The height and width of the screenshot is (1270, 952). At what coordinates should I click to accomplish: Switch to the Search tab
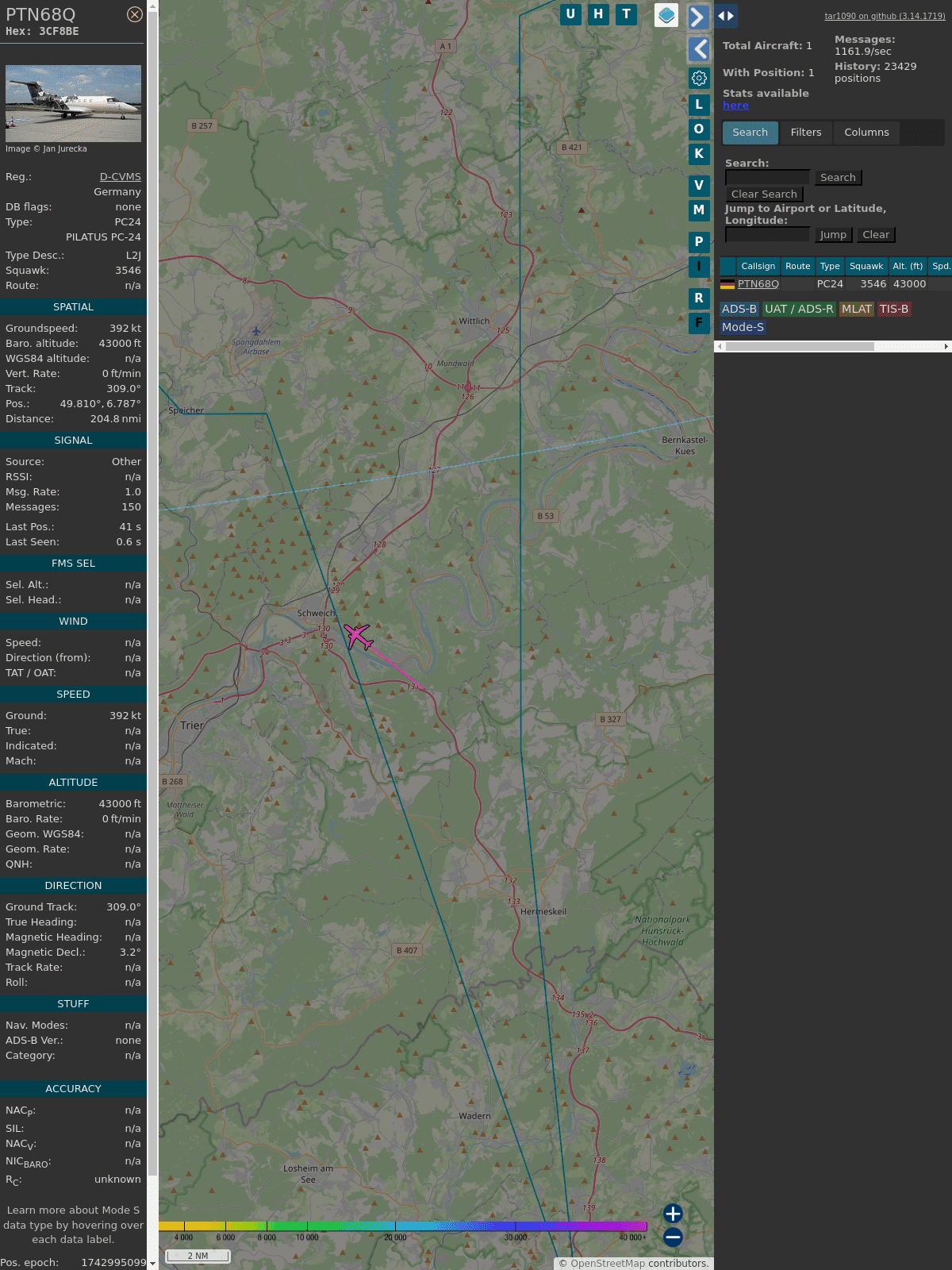750,132
